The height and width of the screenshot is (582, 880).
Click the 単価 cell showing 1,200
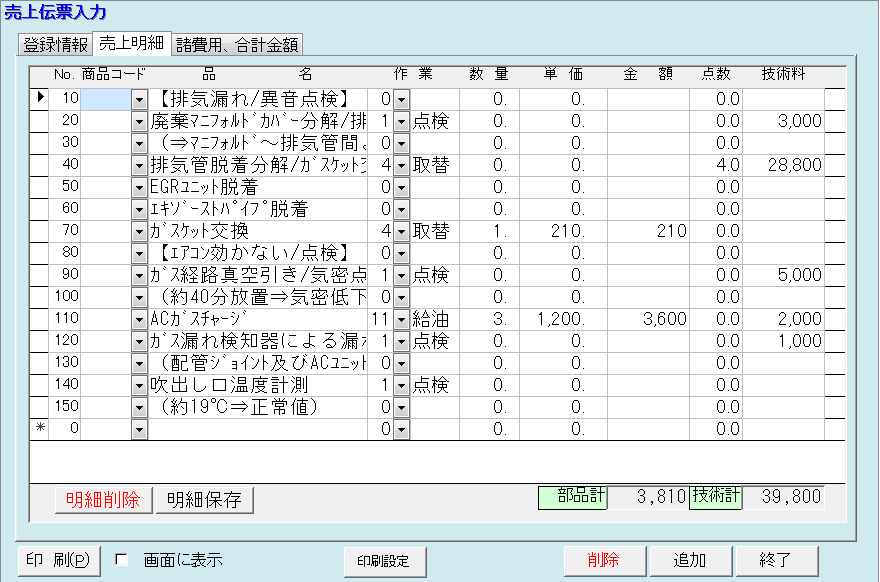coord(562,319)
